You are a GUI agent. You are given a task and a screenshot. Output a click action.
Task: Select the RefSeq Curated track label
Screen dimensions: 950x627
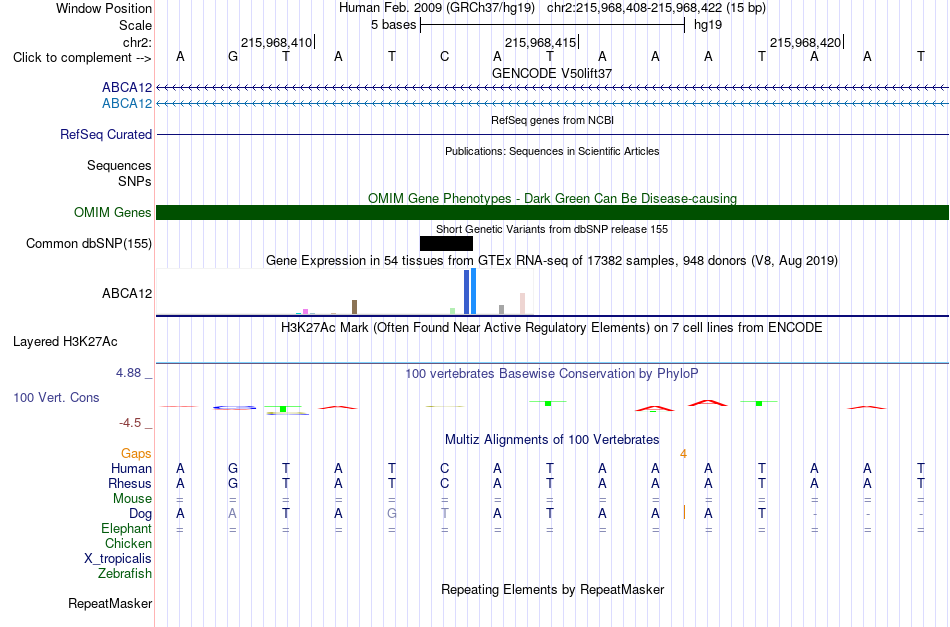[x=105, y=134]
